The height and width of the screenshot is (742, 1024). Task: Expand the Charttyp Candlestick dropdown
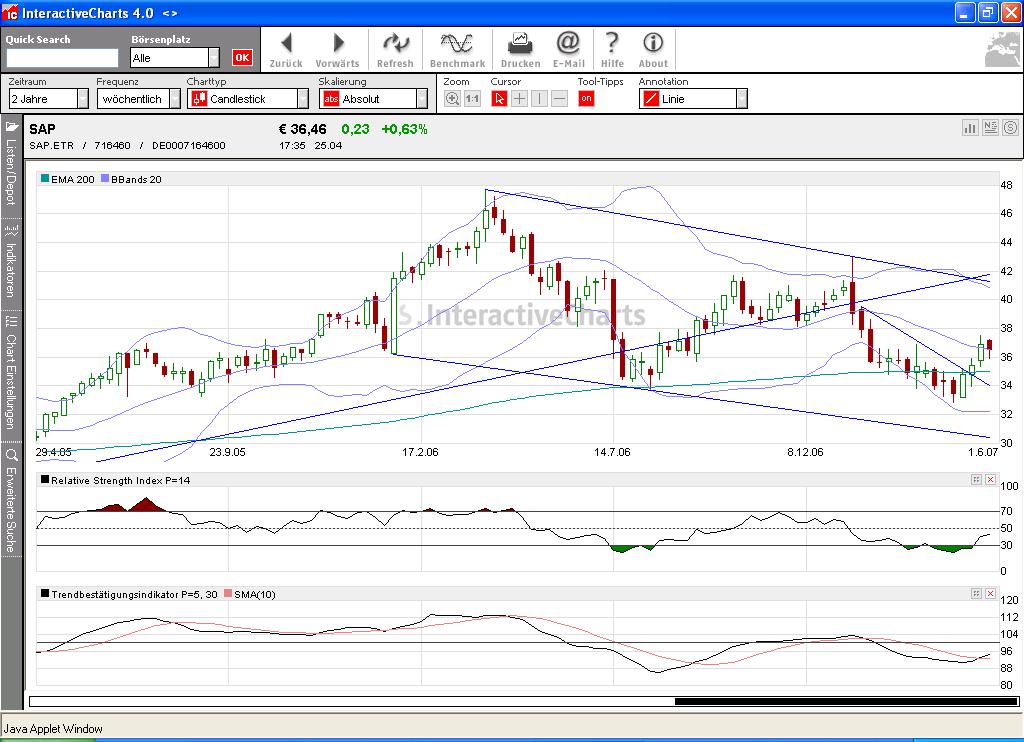(248, 99)
